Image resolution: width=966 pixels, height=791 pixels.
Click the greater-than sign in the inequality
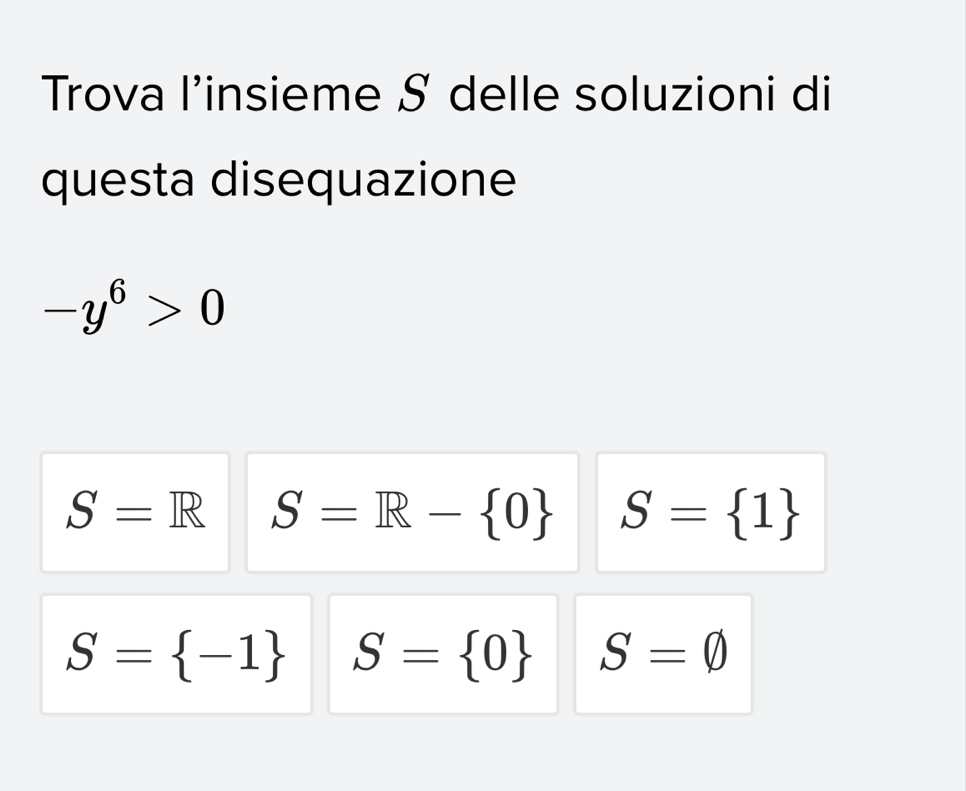click(x=165, y=312)
